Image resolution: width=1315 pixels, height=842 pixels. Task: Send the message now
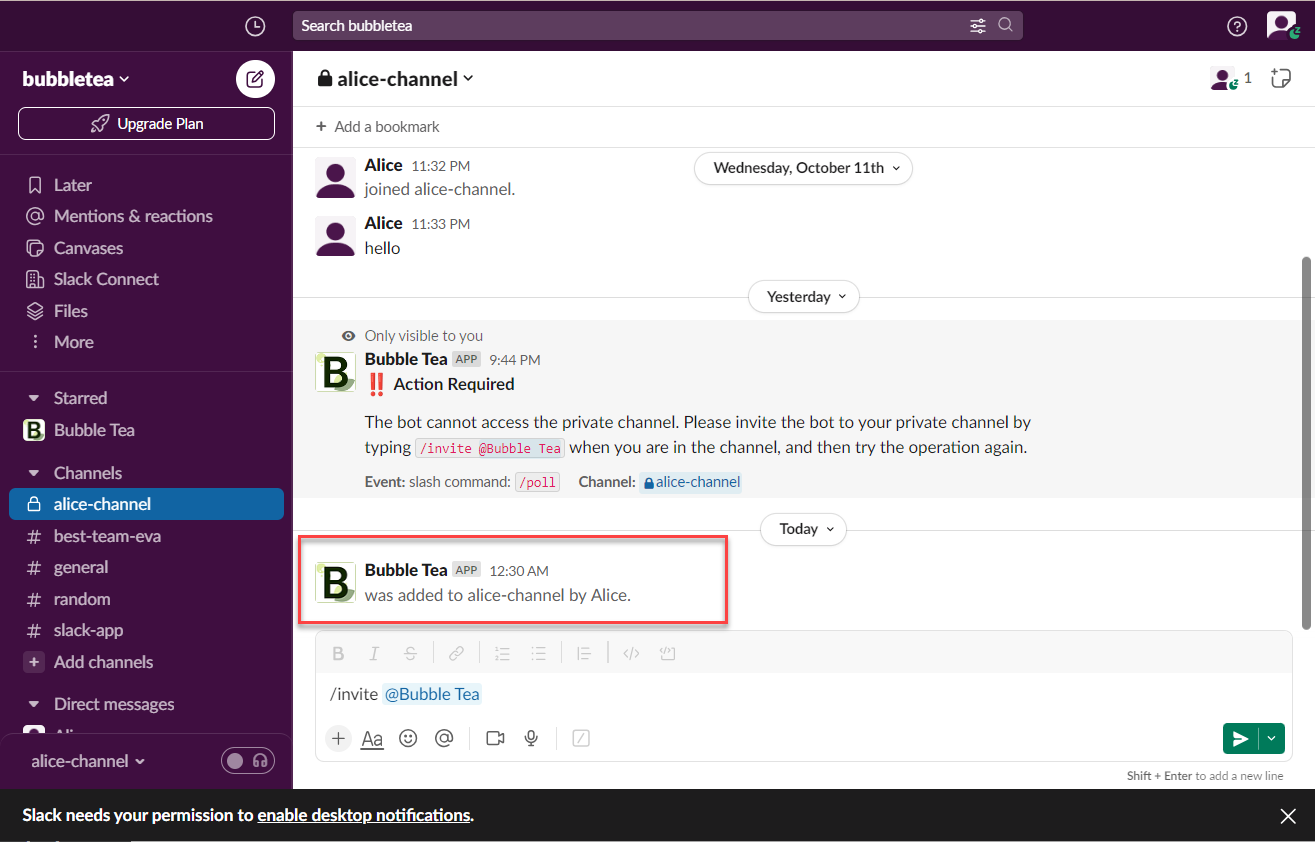1240,739
